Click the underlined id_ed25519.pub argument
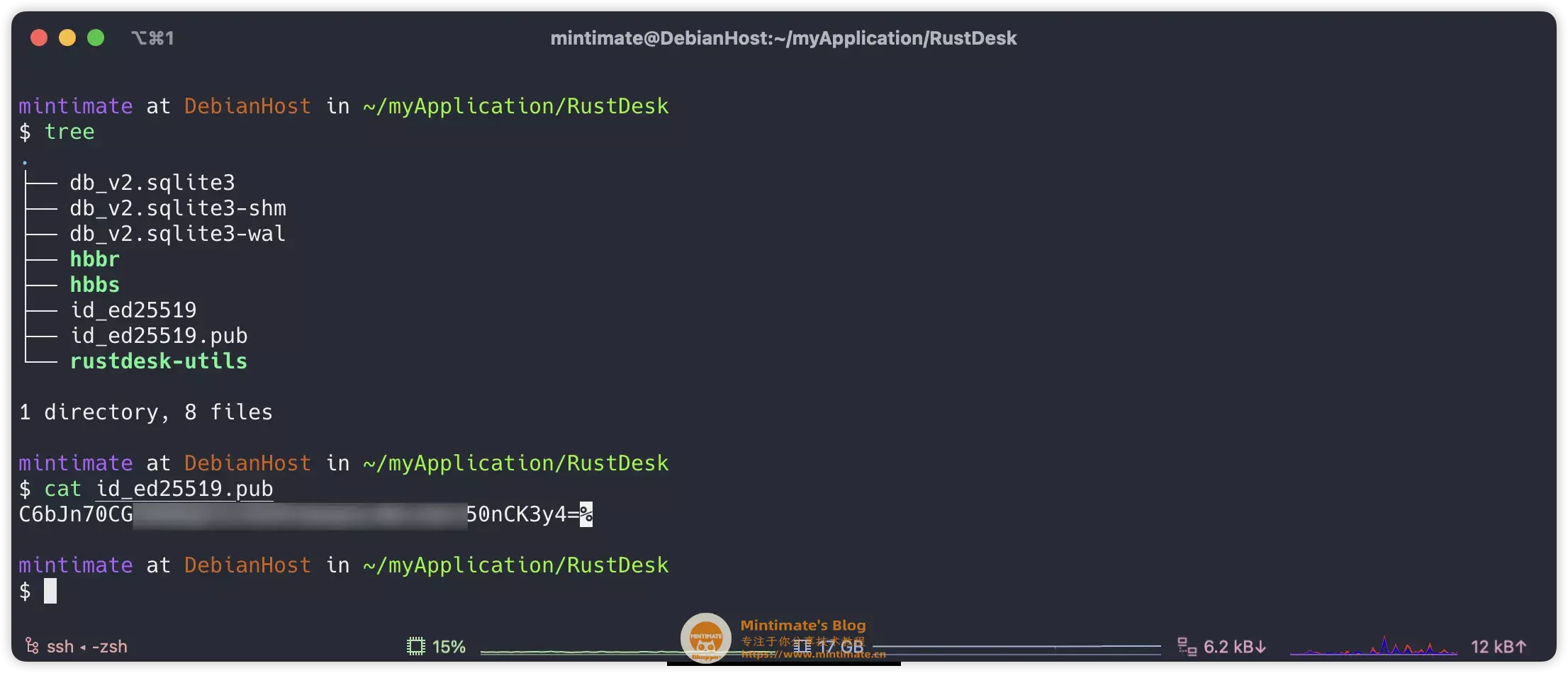The height and width of the screenshot is (673, 1568). coord(184,489)
